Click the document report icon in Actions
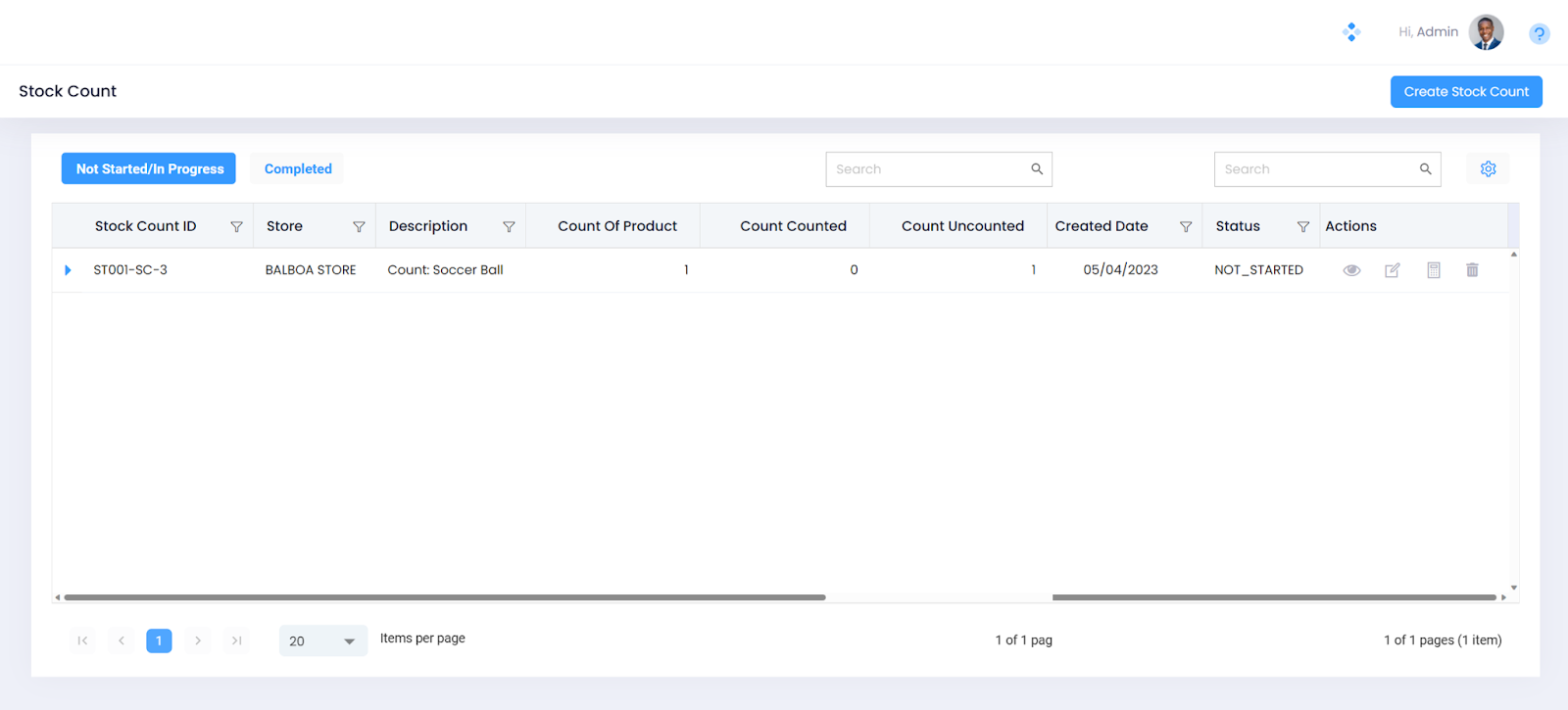The image size is (1568, 710). (x=1433, y=270)
